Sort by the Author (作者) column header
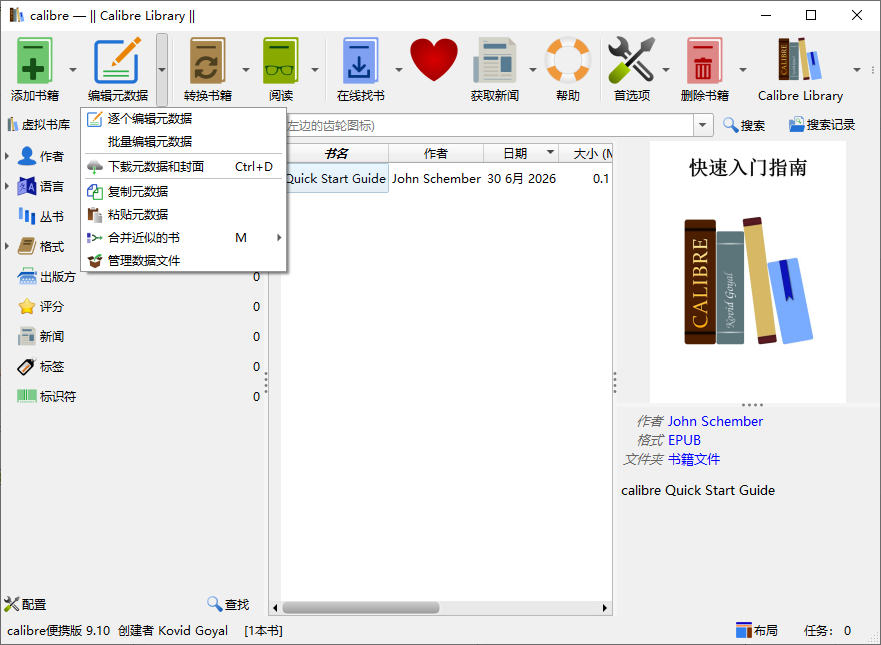The image size is (881, 645). click(435, 153)
